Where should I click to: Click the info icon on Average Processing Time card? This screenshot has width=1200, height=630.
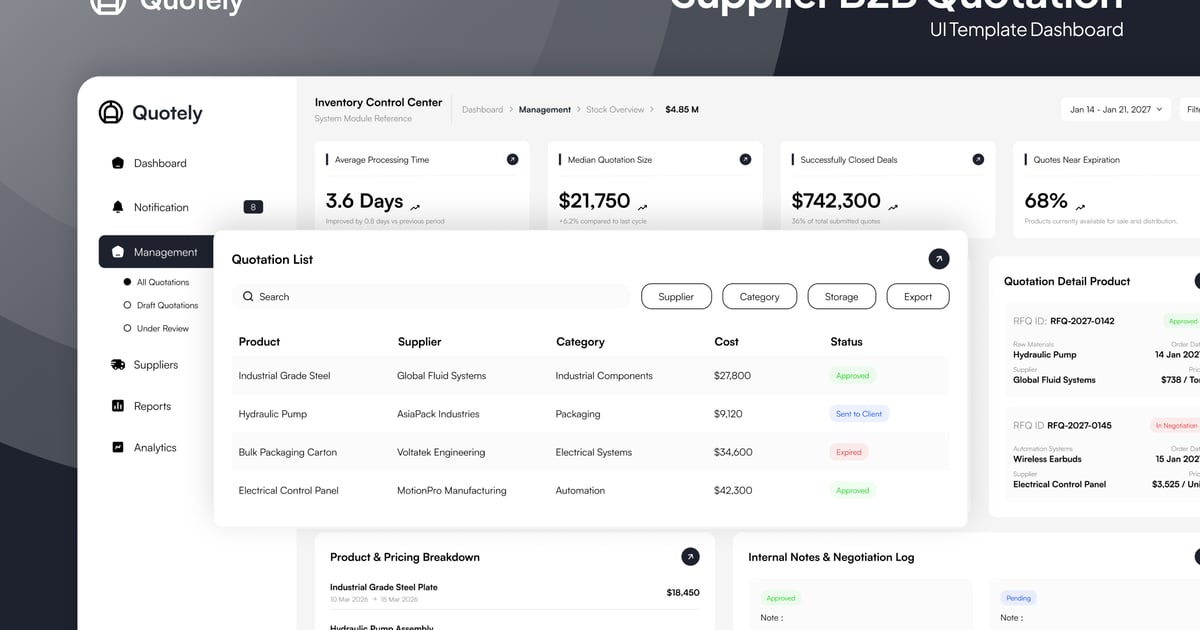(513, 158)
